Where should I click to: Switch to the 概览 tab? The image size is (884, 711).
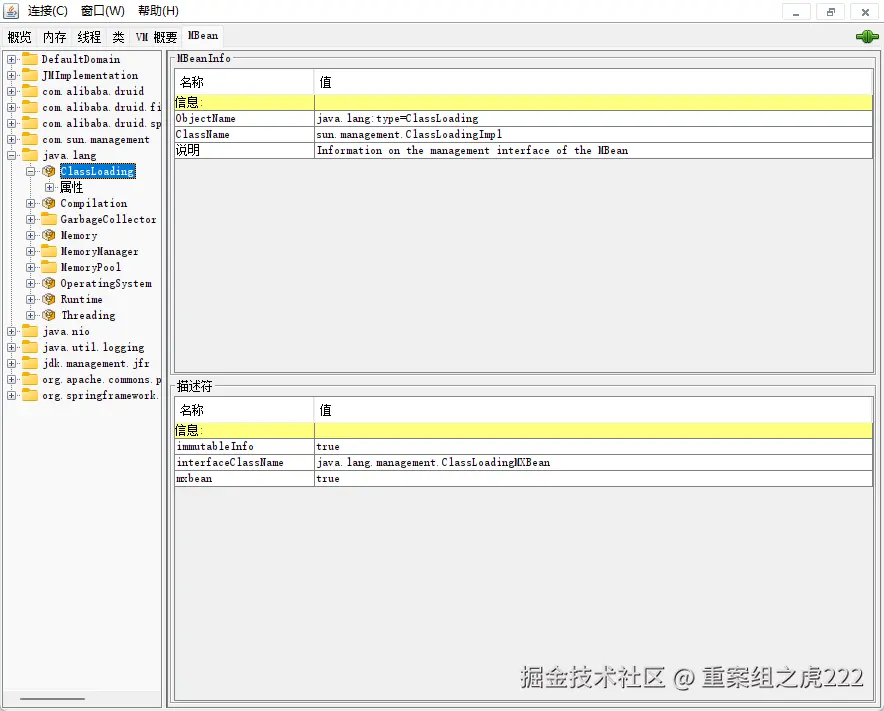click(19, 37)
